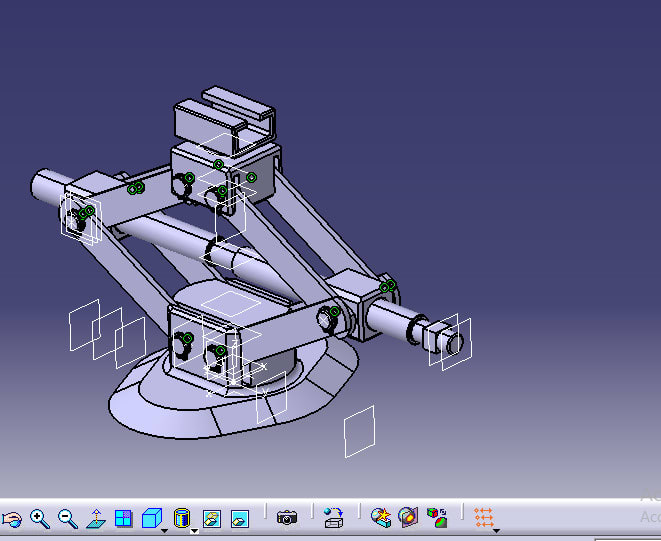Toggle the Hide/Show icon
The width and height of the screenshot is (661, 541).
212,518
